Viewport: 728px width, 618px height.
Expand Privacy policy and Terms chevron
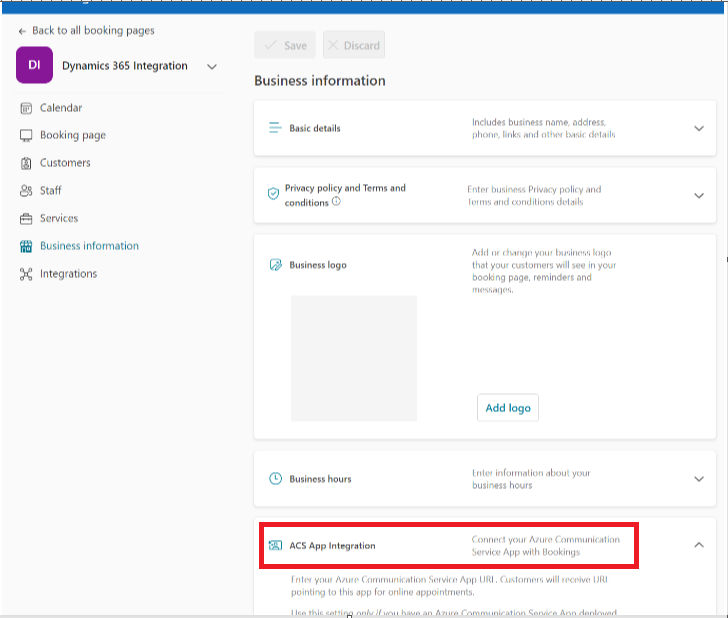[699, 196]
